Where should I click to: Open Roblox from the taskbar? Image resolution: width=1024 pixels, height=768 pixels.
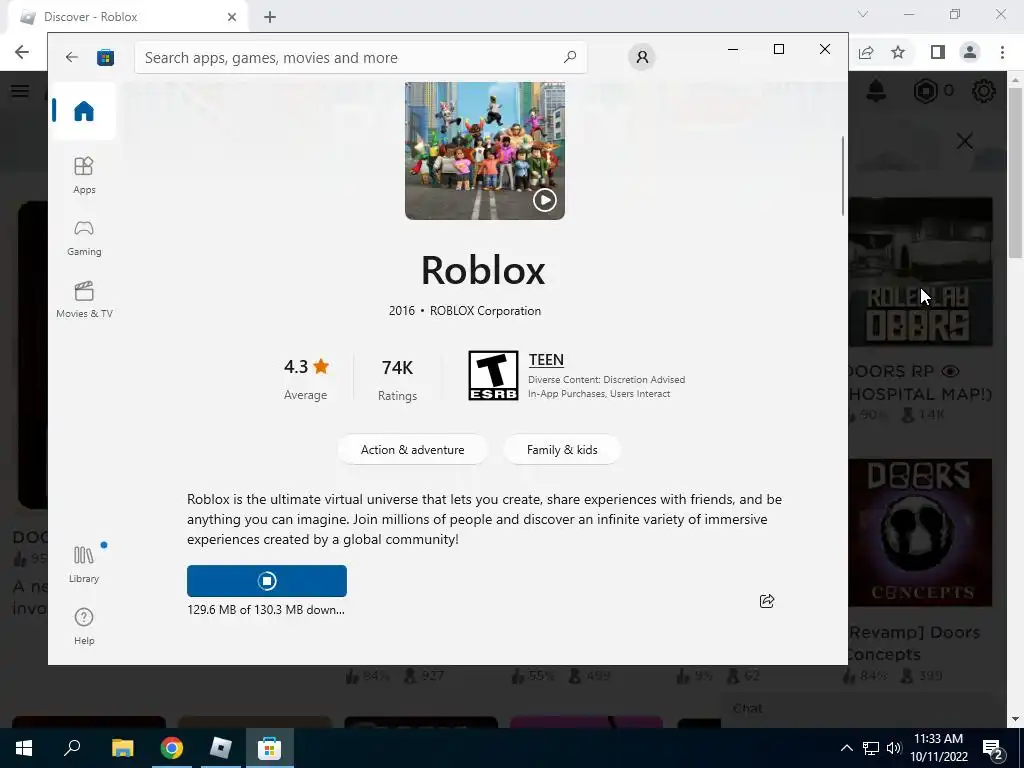pyautogui.click(x=221, y=748)
